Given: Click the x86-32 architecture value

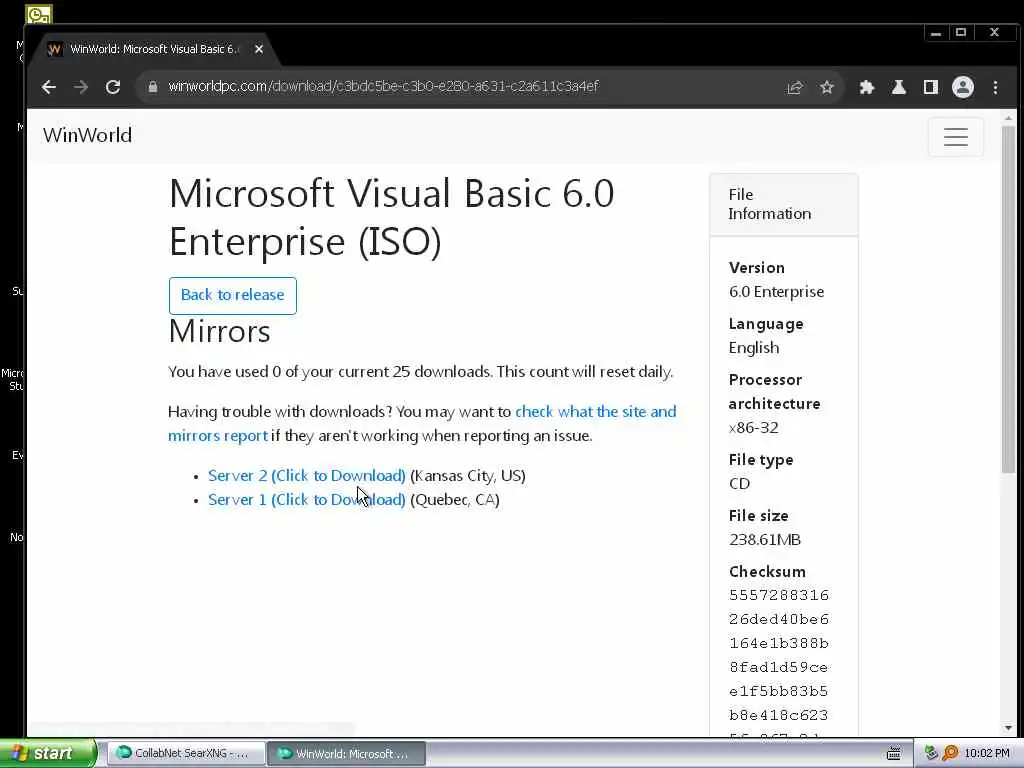Looking at the screenshot, I should point(754,428).
